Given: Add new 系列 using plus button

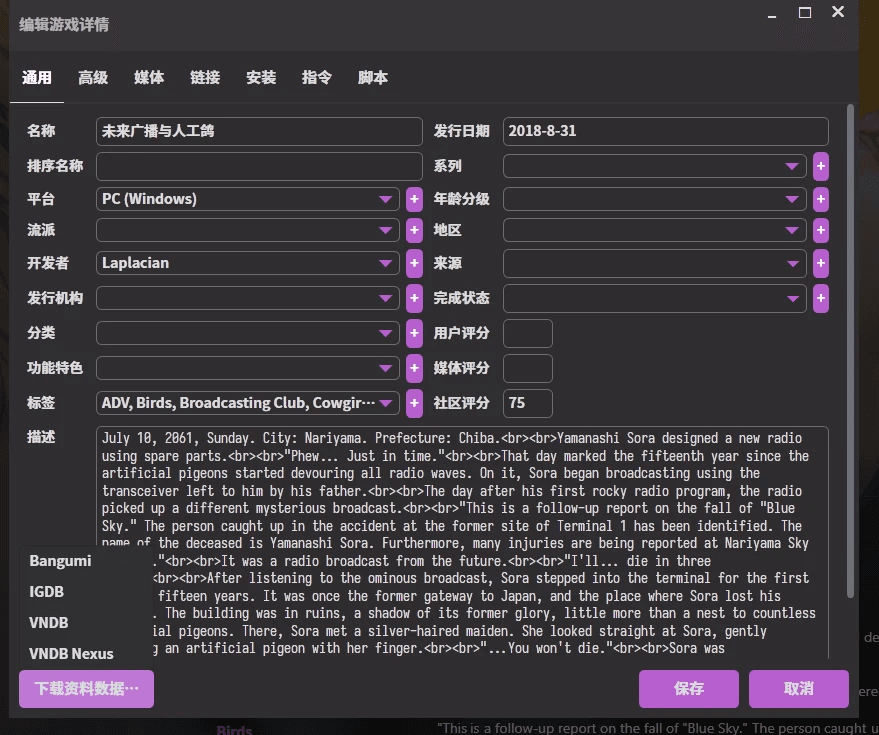Looking at the screenshot, I should click(821, 166).
